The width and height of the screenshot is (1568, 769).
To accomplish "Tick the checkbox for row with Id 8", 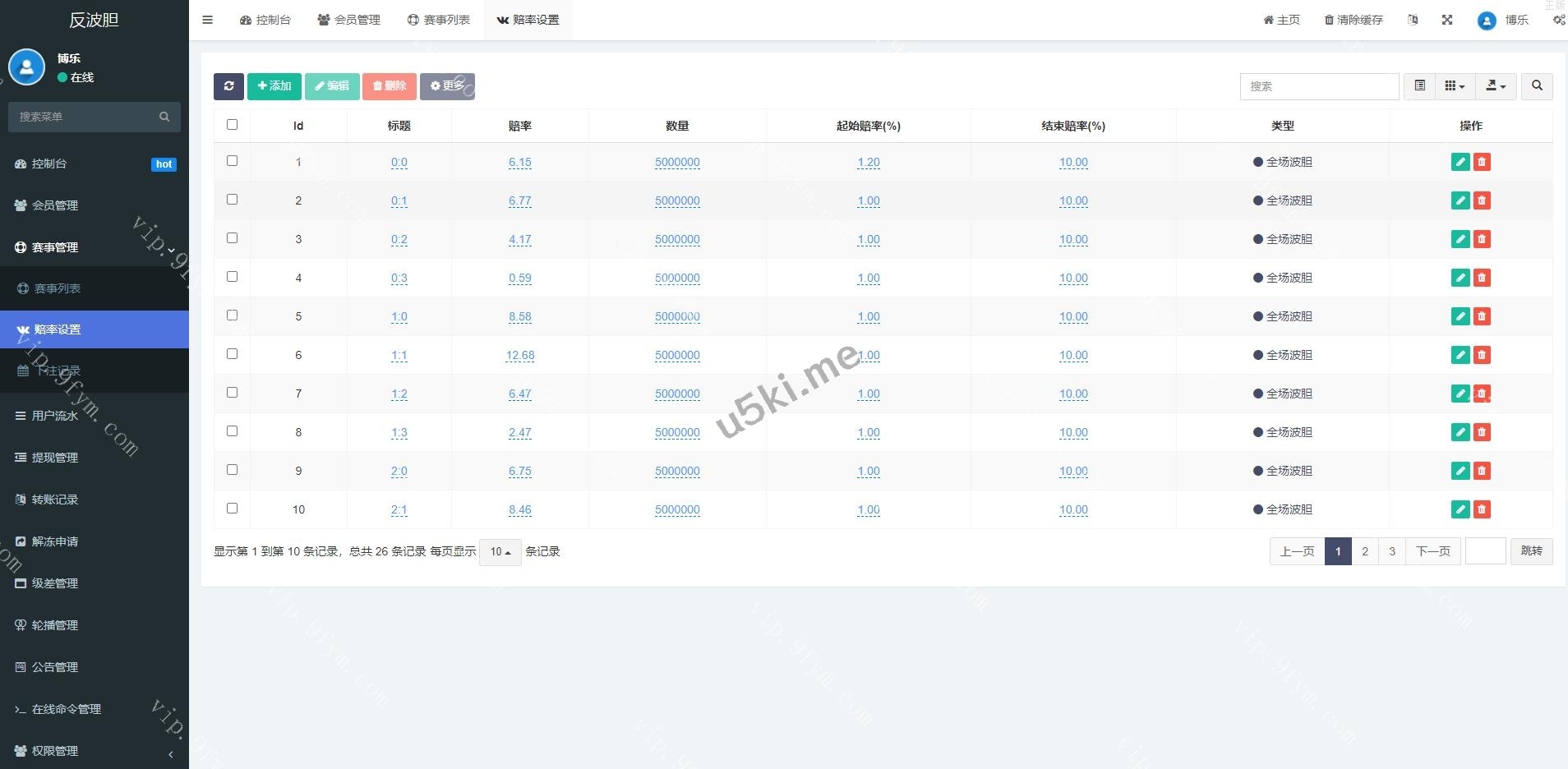I will (x=232, y=431).
